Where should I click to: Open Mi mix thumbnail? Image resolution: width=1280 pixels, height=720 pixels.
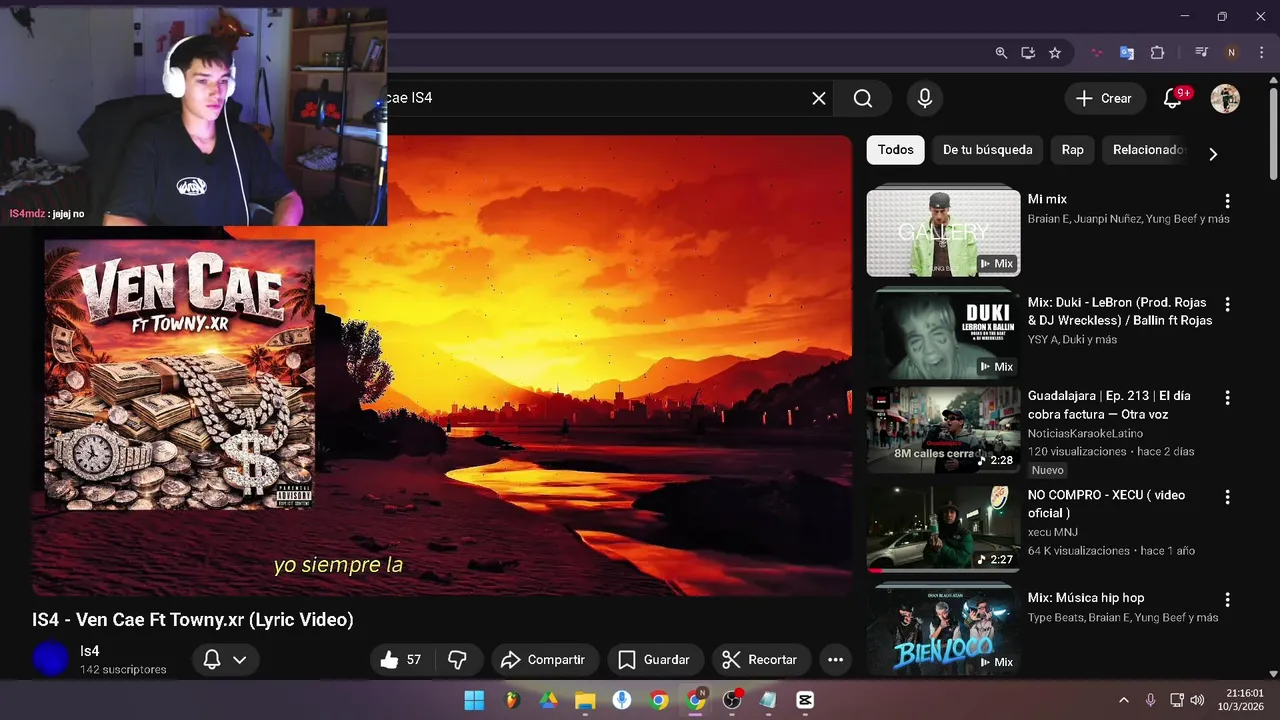pos(943,233)
